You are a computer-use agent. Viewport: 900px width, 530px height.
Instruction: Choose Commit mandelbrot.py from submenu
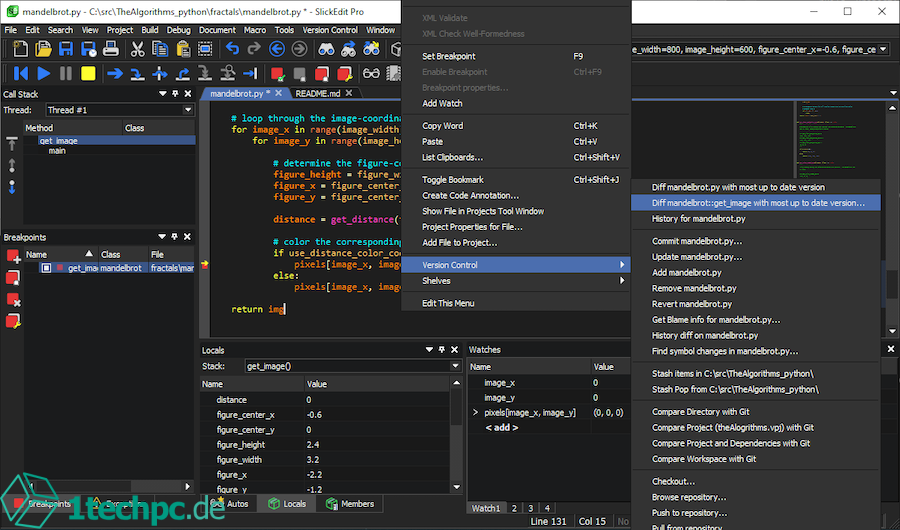[697, 242]
